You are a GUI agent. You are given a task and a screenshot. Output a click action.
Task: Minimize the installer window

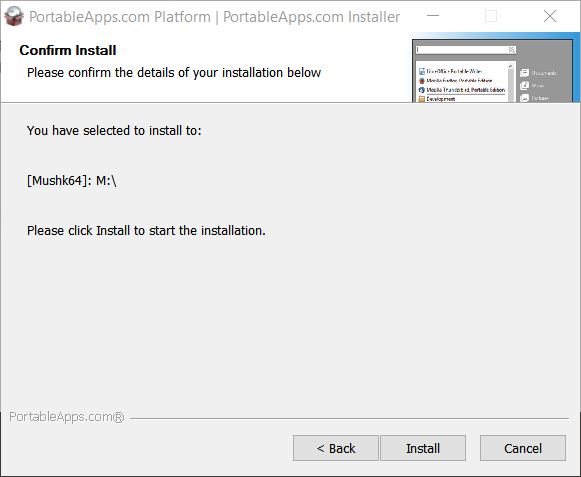coord(433,16)
